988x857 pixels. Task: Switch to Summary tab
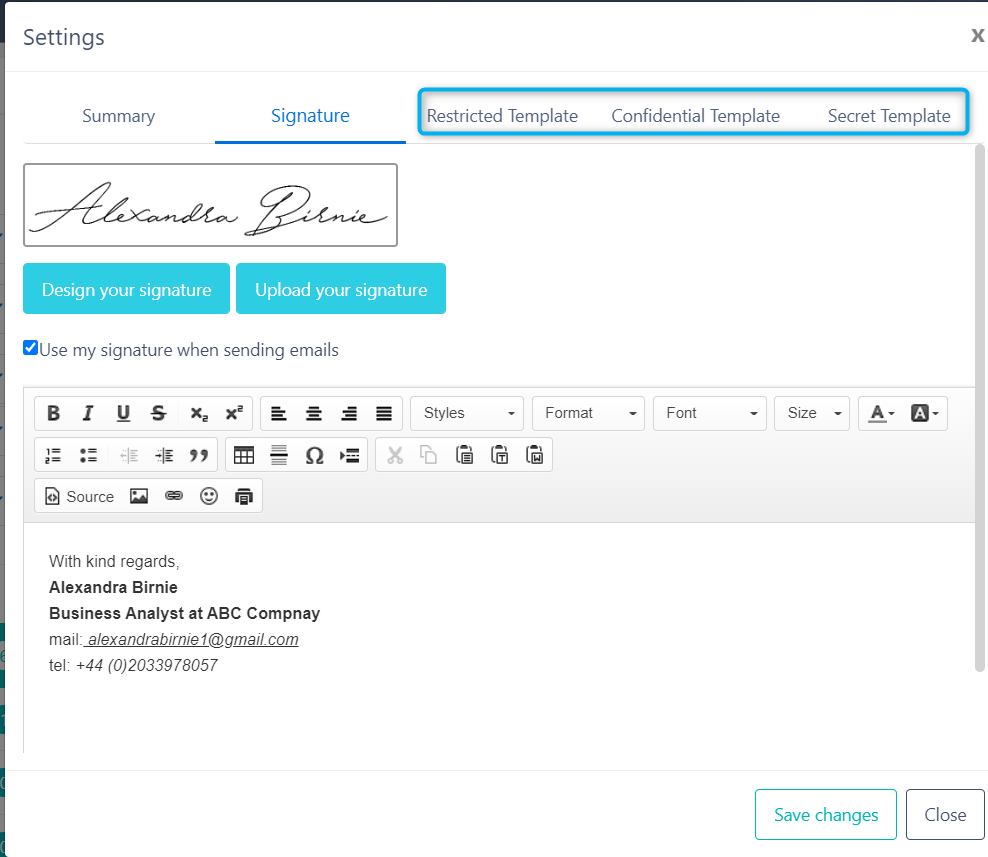tap(118, 116)
